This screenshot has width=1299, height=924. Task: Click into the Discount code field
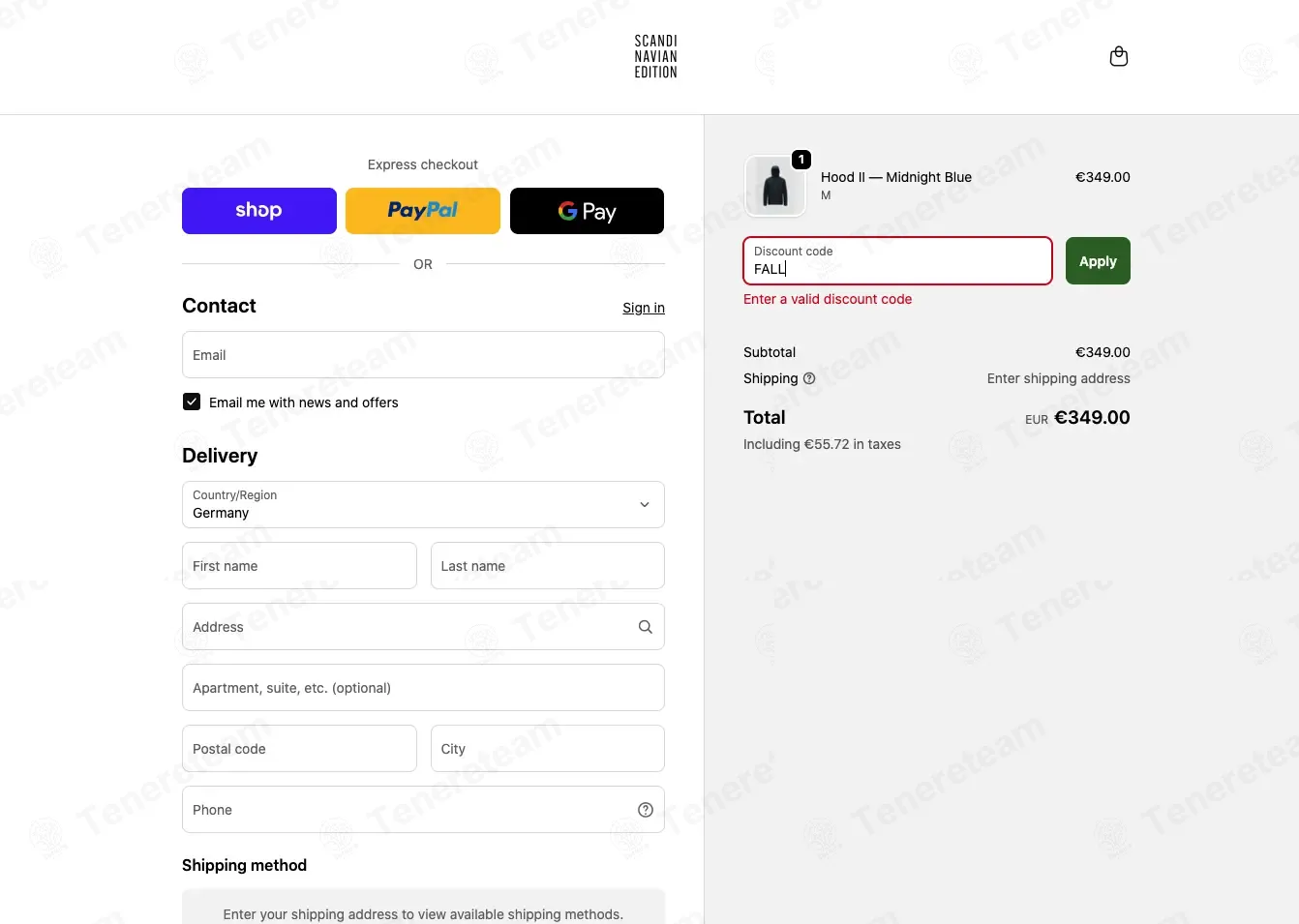(897, 261)
